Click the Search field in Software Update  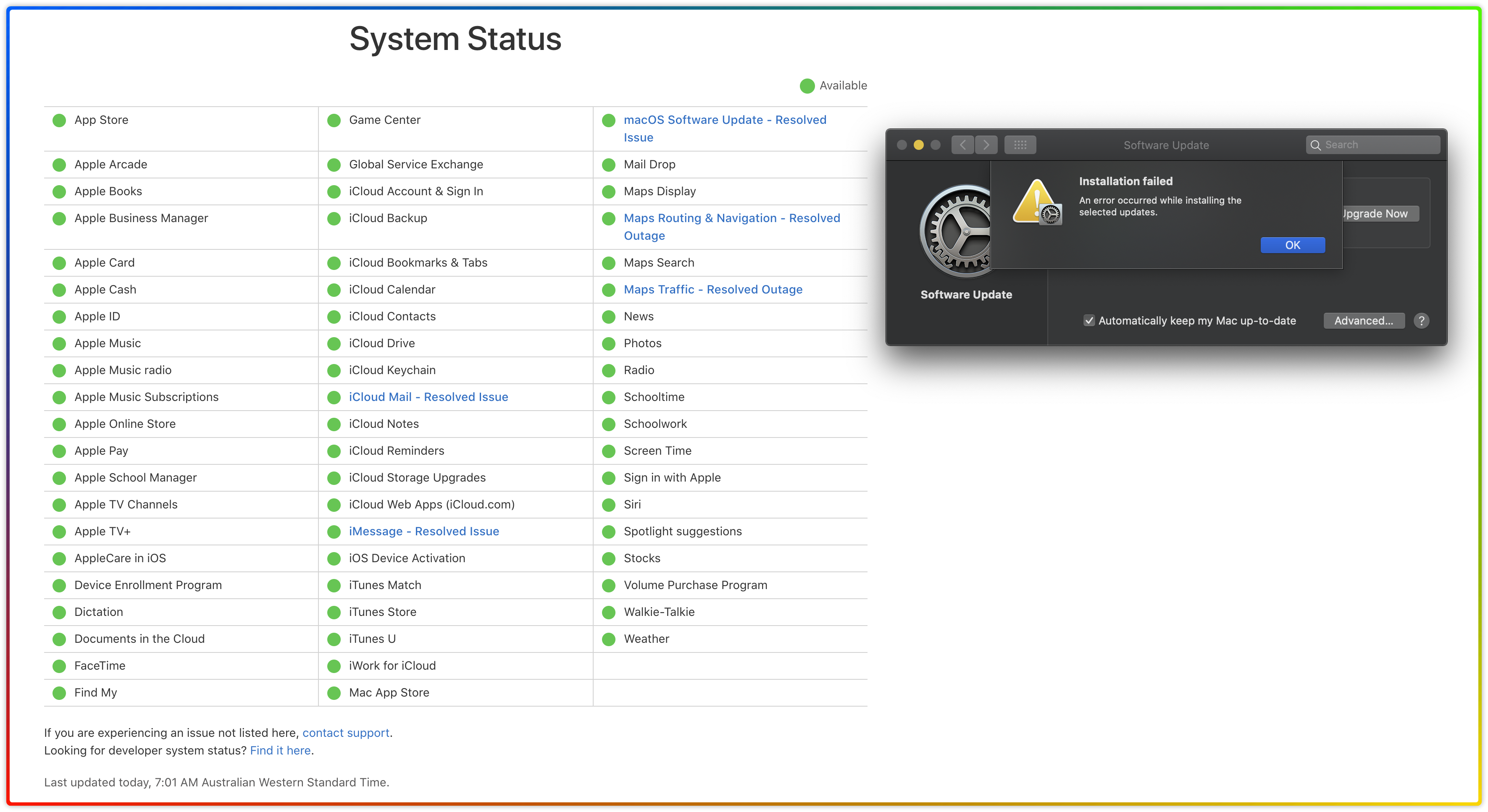click(x=1378, y=145)
